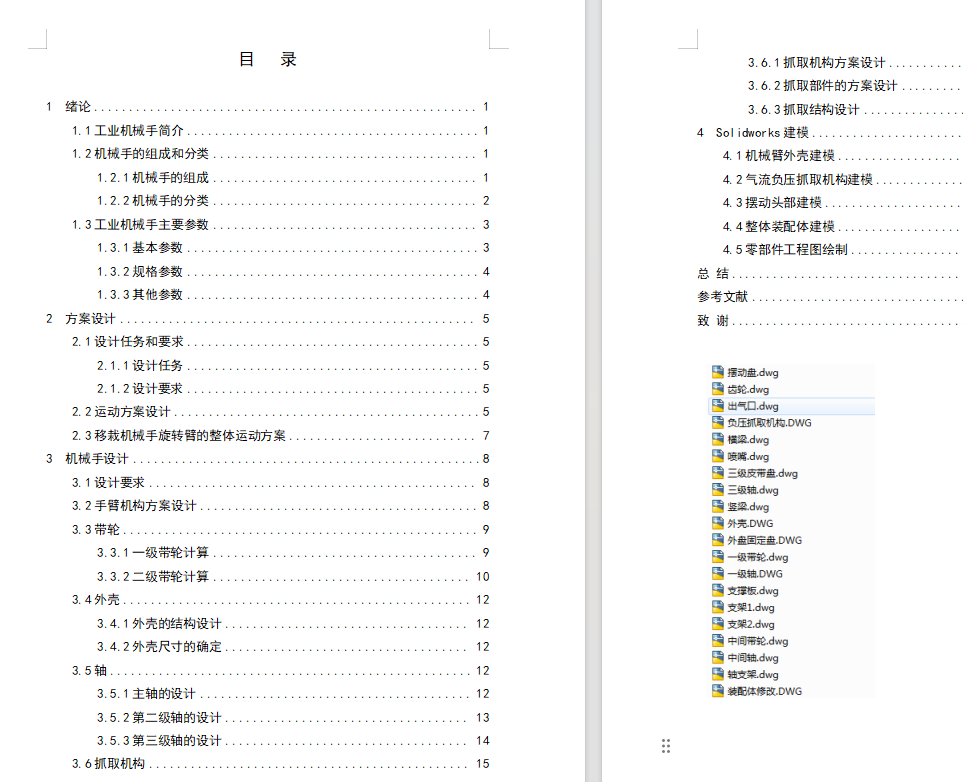The image size is (963, 782).
Task: Go to 2.2 运动方案设计 entry
Action: 280,412
